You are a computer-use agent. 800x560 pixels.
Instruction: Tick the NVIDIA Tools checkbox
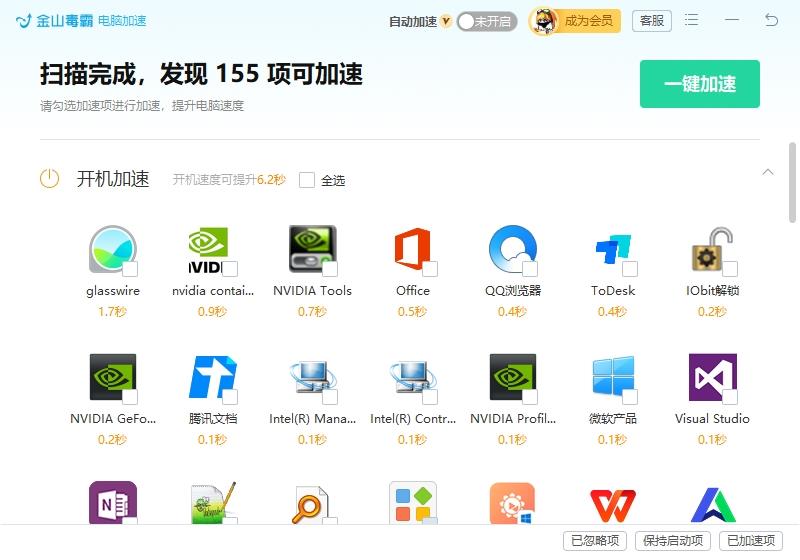[x=330, y=269]
